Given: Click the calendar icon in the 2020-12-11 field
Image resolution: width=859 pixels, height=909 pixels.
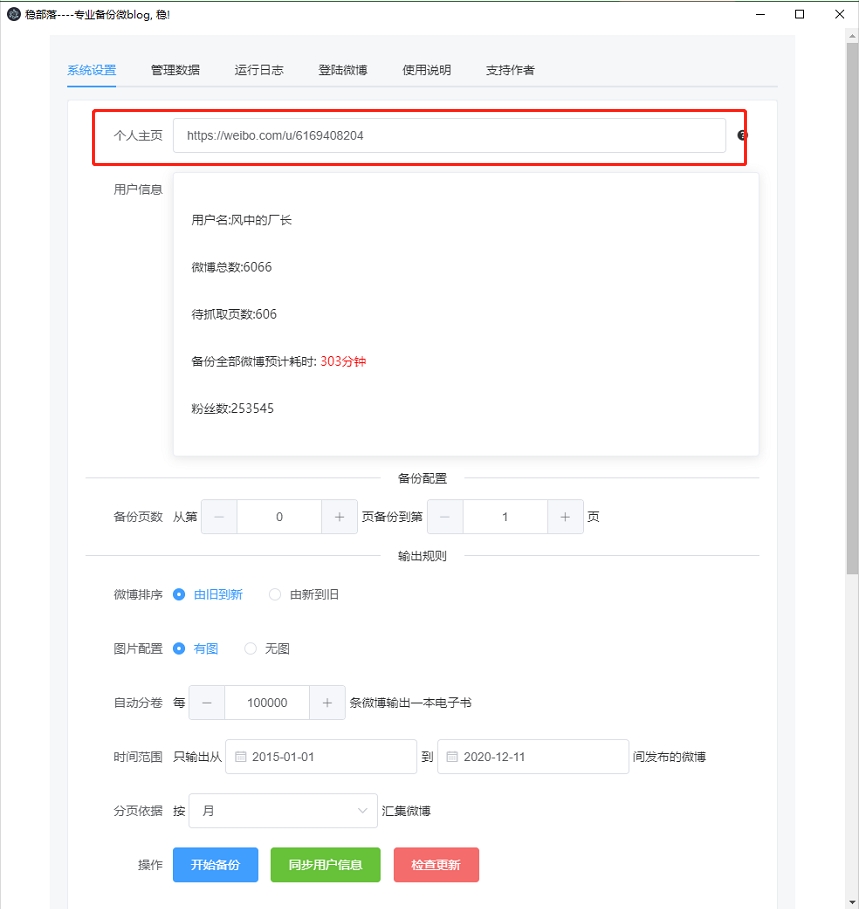Looking at the screenshot, I should 450,756.
